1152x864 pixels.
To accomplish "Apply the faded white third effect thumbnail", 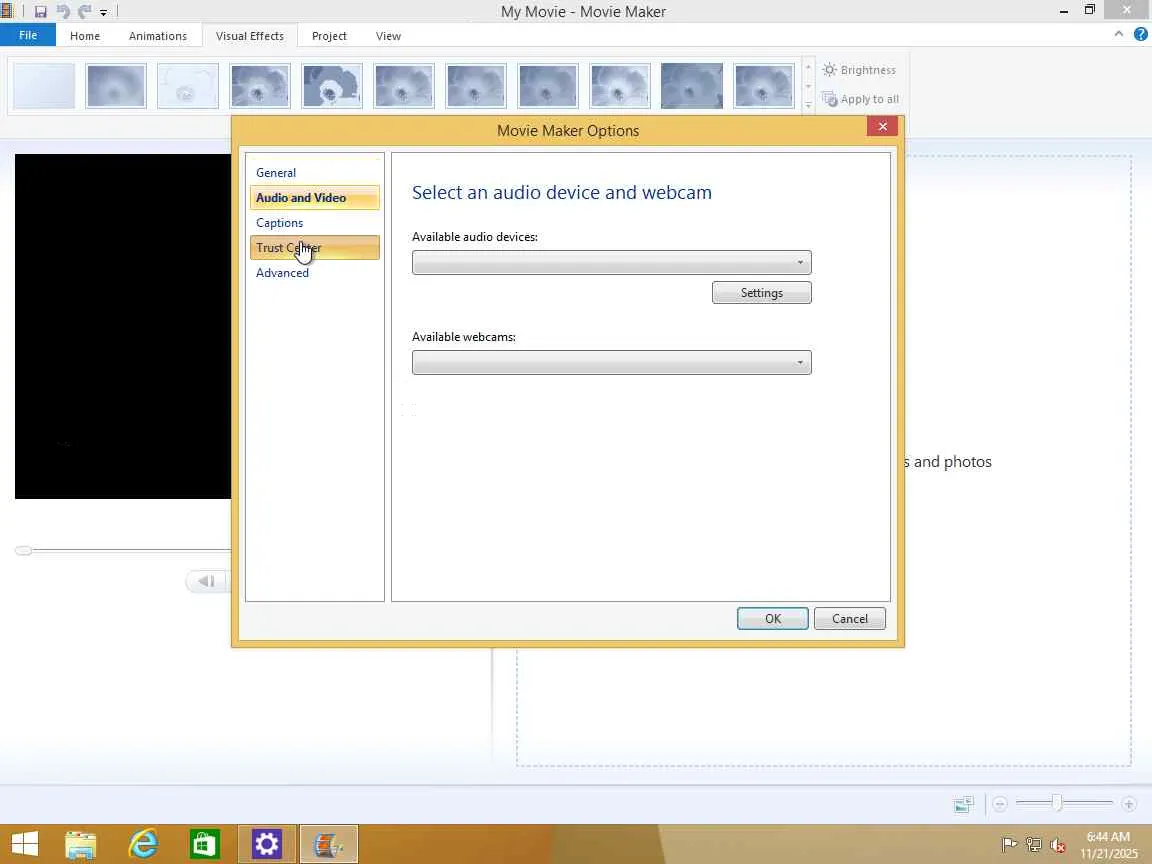I will tap(188, 86).
